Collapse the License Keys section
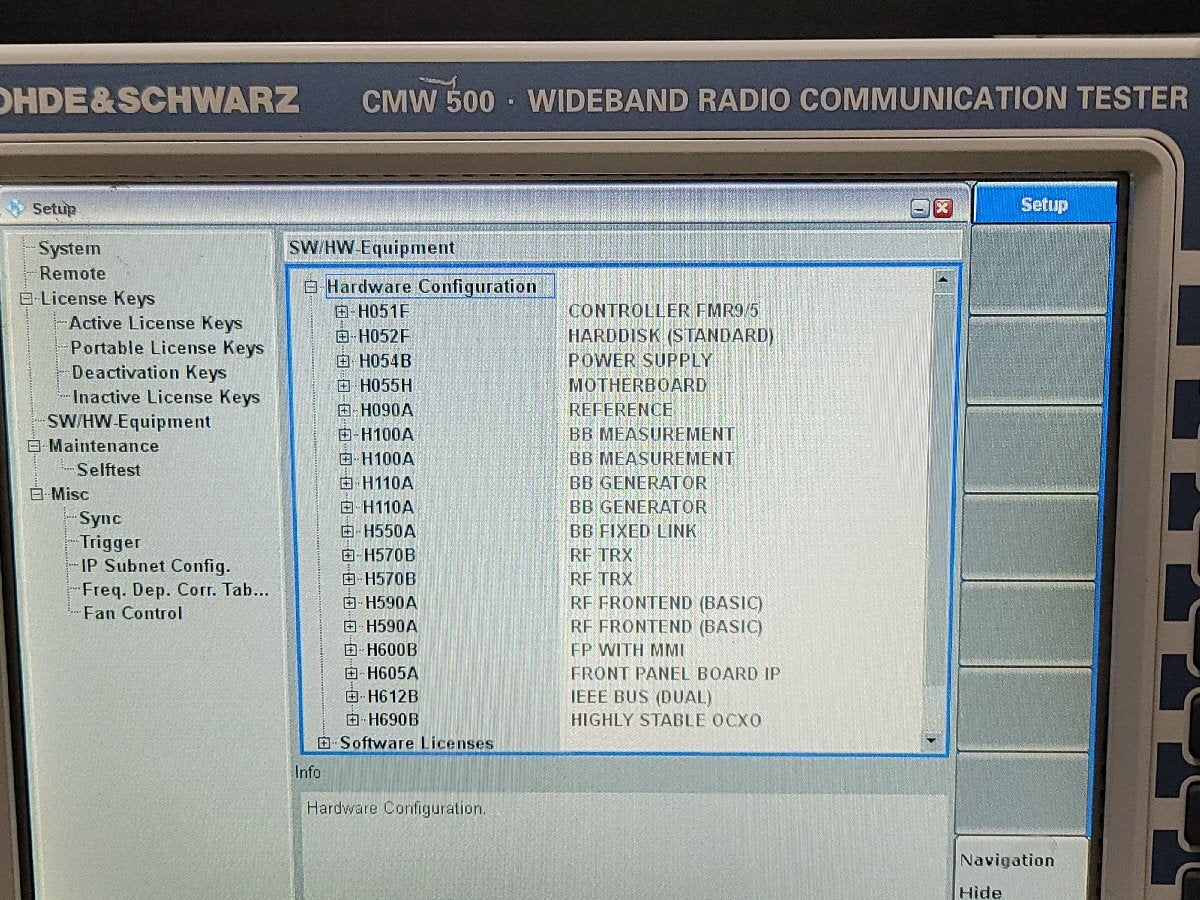The image size is (1200, 900). pos(28,298)
